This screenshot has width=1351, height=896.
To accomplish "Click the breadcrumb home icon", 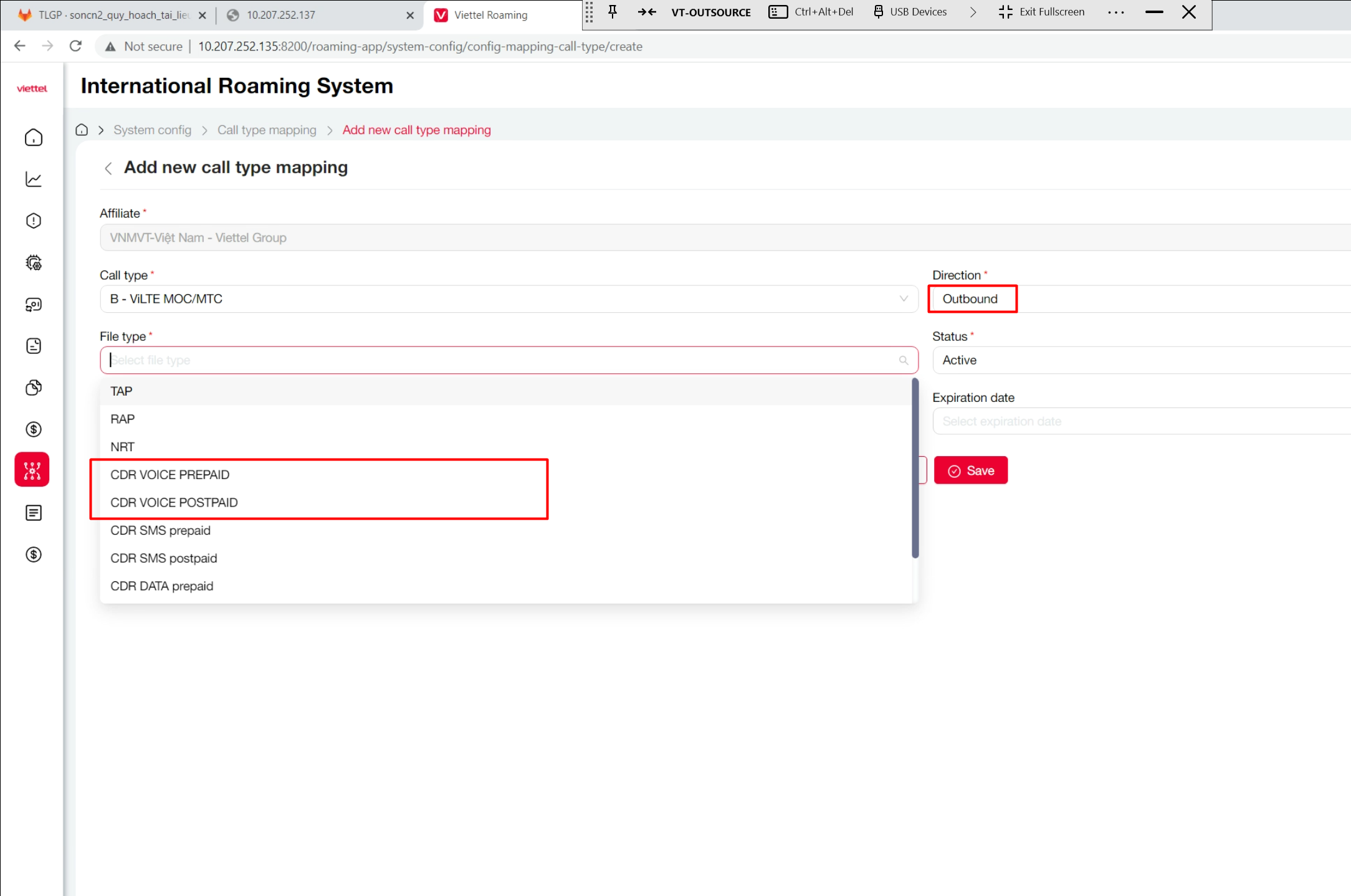I will (x=82, y=130).
